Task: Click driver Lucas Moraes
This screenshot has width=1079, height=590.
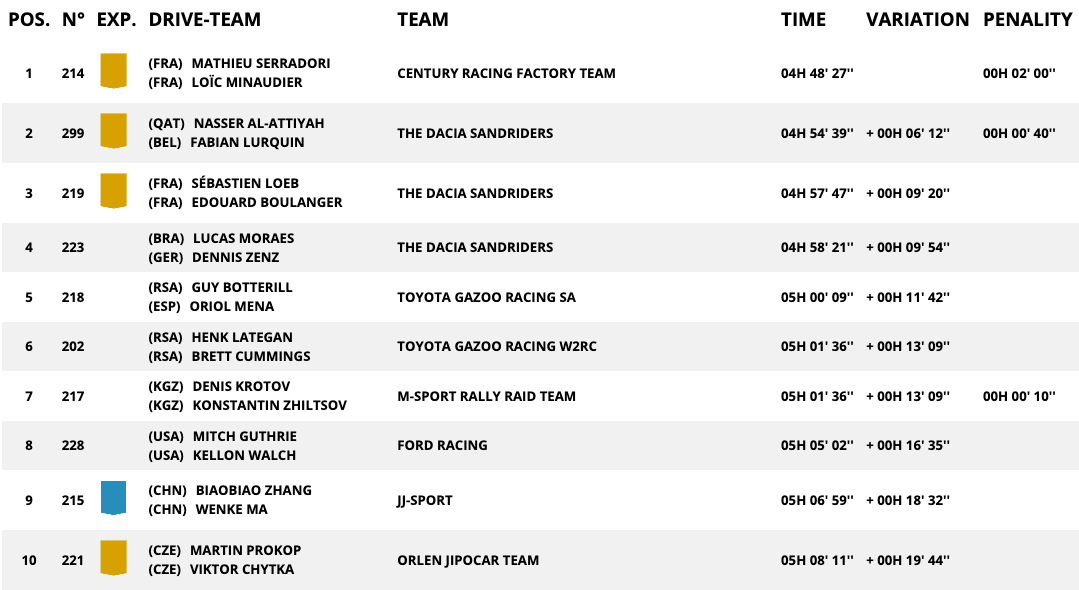Action: pos(243,238)
